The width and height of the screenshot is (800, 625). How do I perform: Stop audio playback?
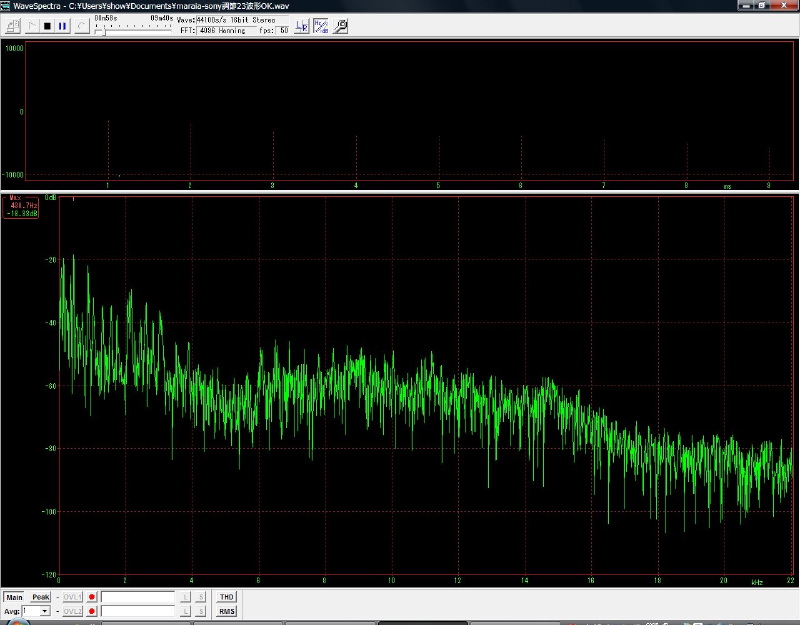[47, 25]
